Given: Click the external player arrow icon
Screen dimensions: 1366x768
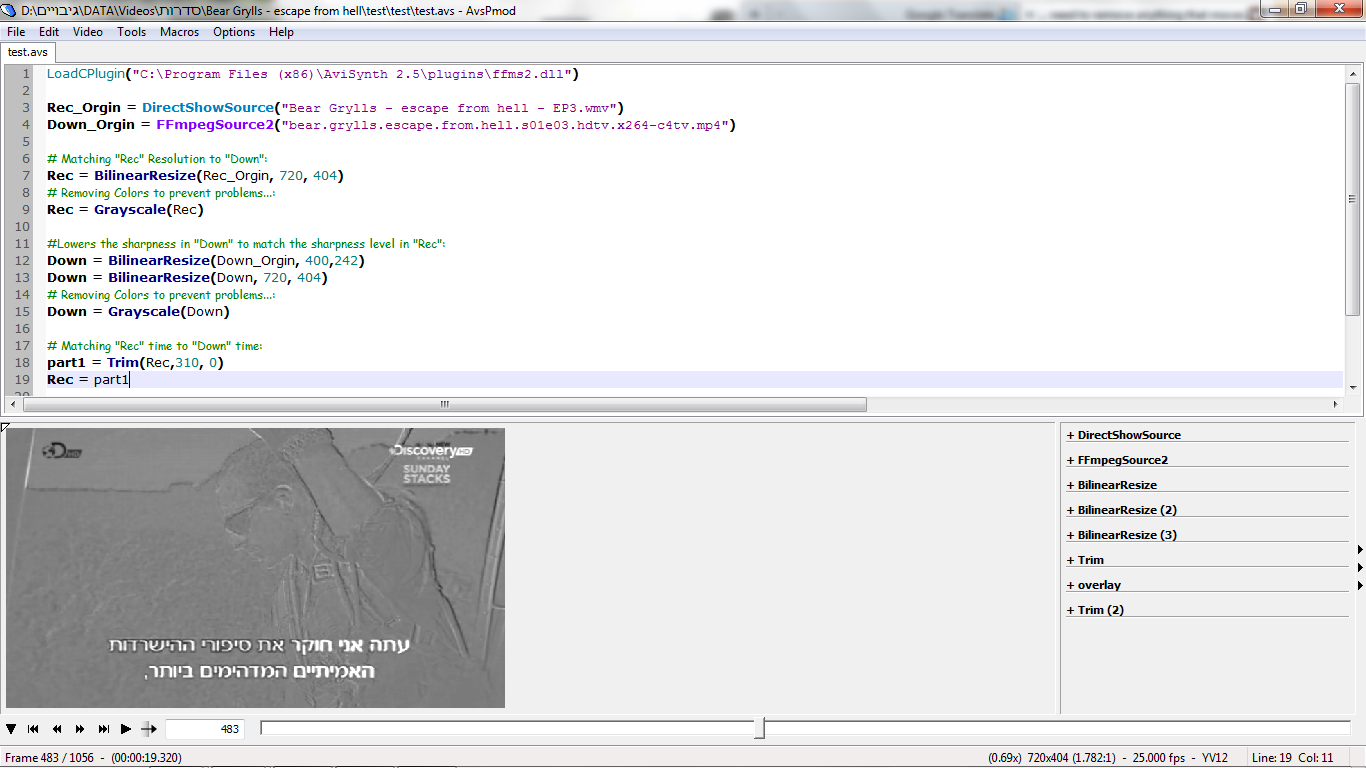Looking at the screenshot, I should [x=149, y=729].
